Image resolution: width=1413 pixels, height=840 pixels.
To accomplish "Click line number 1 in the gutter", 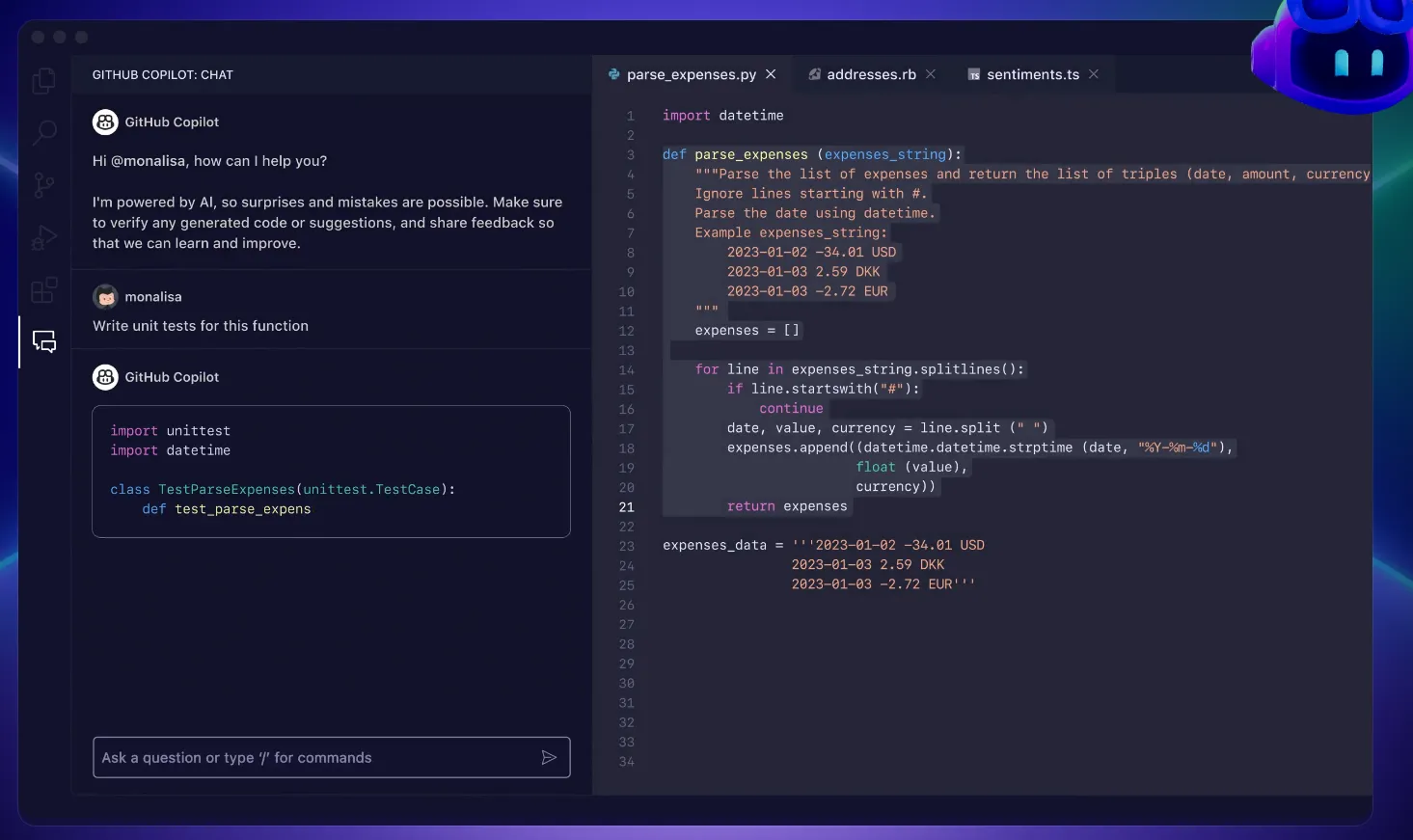I will click(631, 116).
